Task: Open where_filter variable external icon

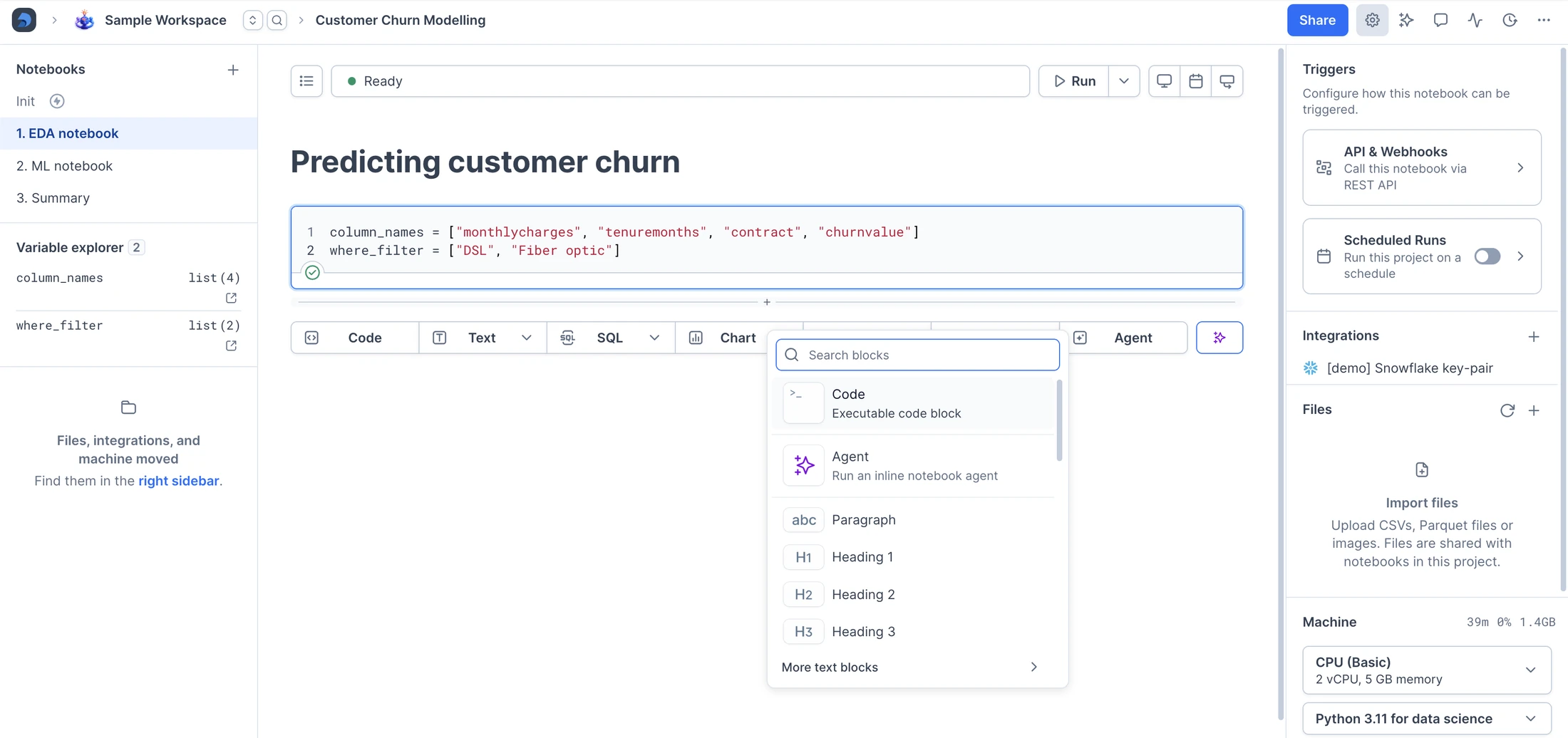Action: (231, 345)
